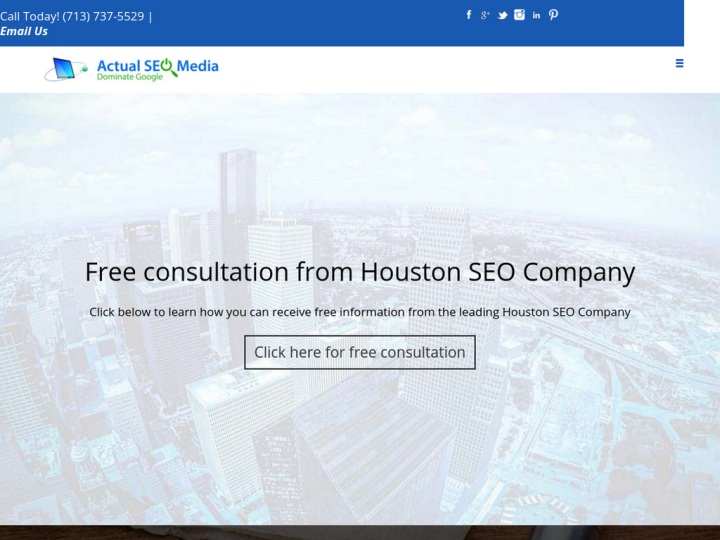Click the Google Plus icon
Image resolution: width=720 pixels, height=540 pixels.
(485, 15)
